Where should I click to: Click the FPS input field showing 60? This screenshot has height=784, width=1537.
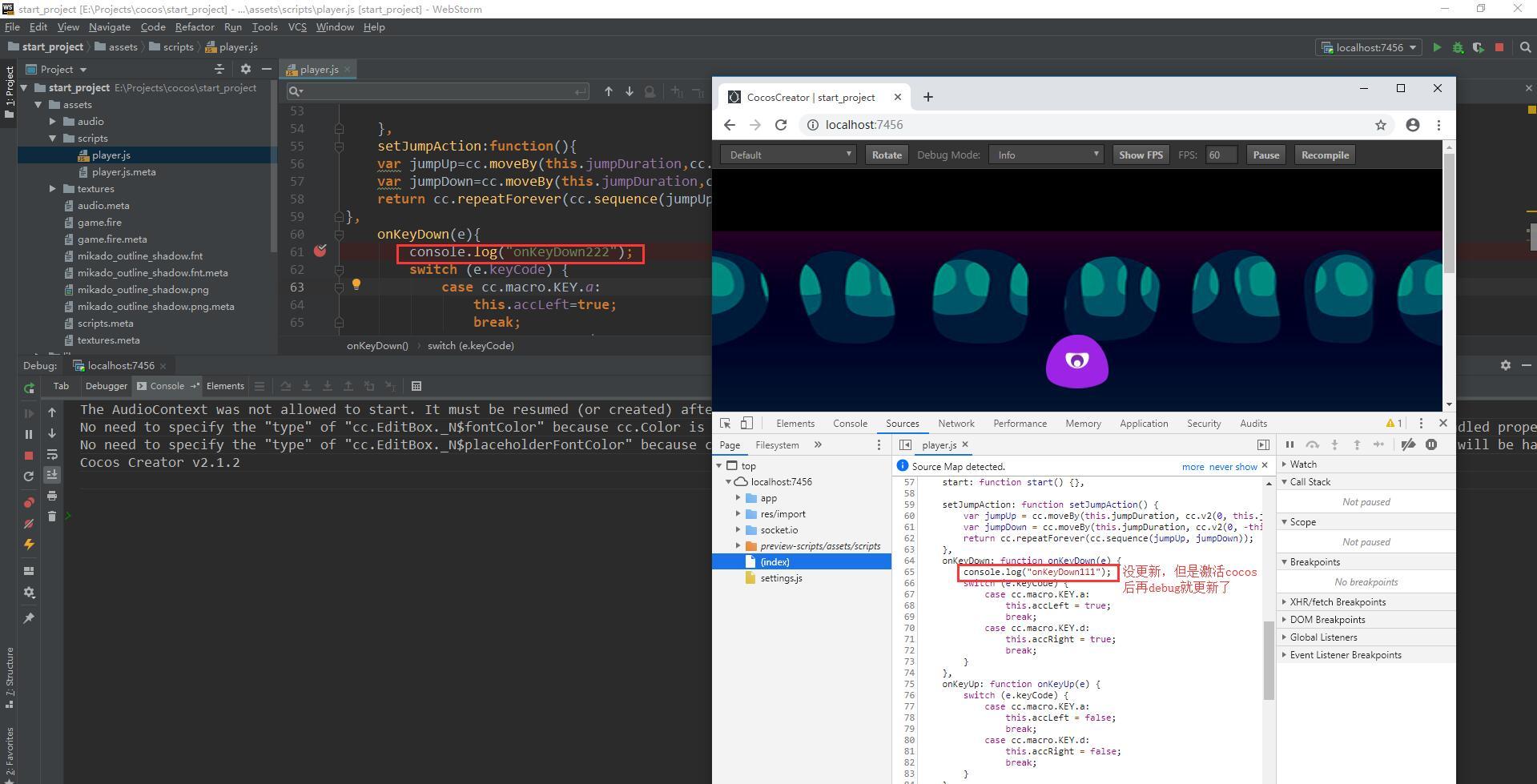[x=1221, y=155]
